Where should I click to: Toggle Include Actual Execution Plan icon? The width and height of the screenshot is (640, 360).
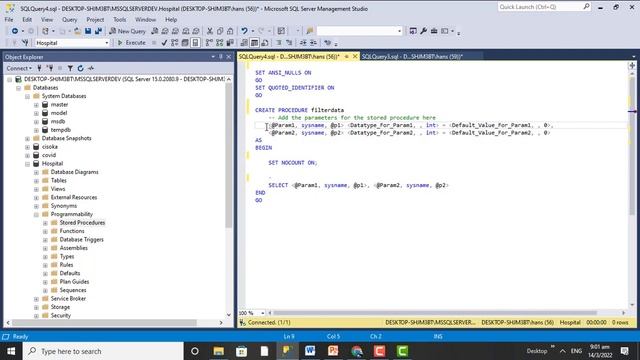click(209, 42)
